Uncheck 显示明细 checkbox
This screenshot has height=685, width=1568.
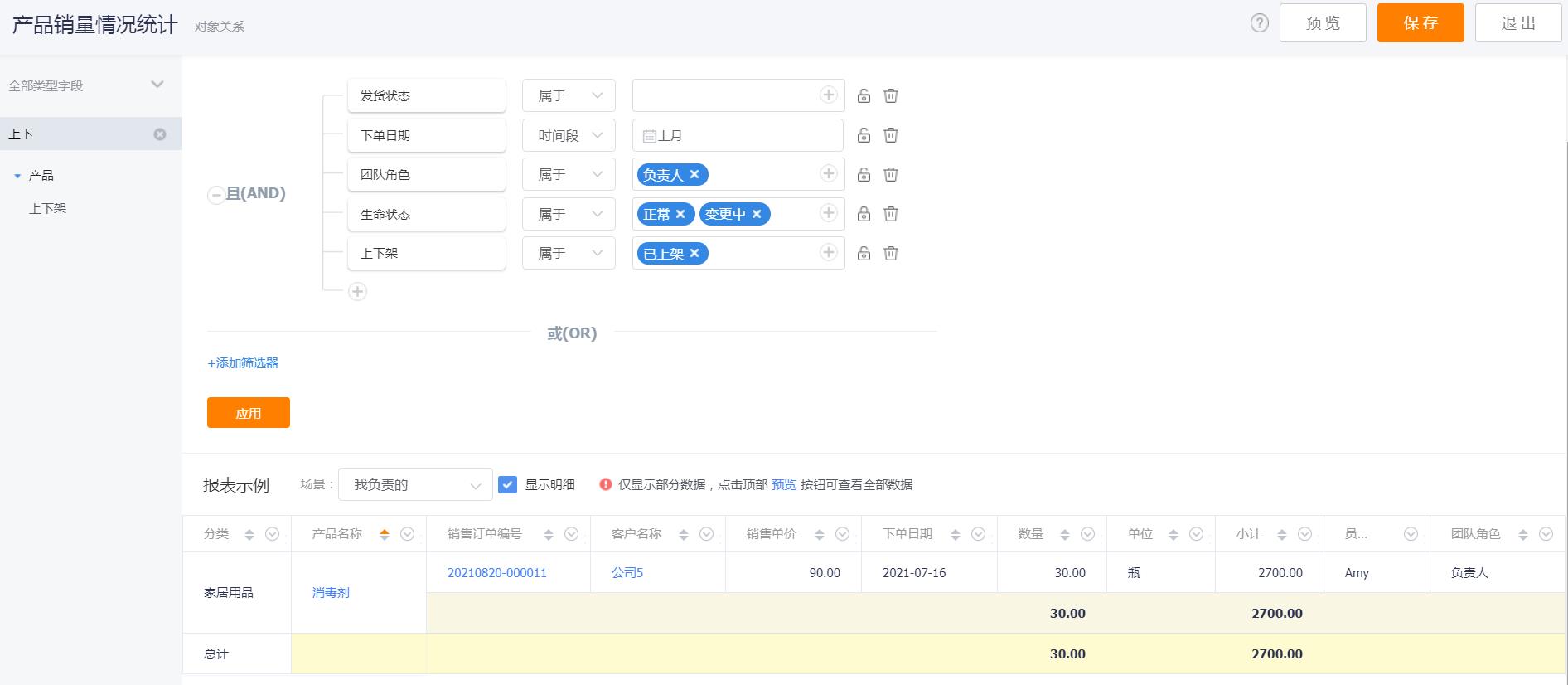(507, 484)
